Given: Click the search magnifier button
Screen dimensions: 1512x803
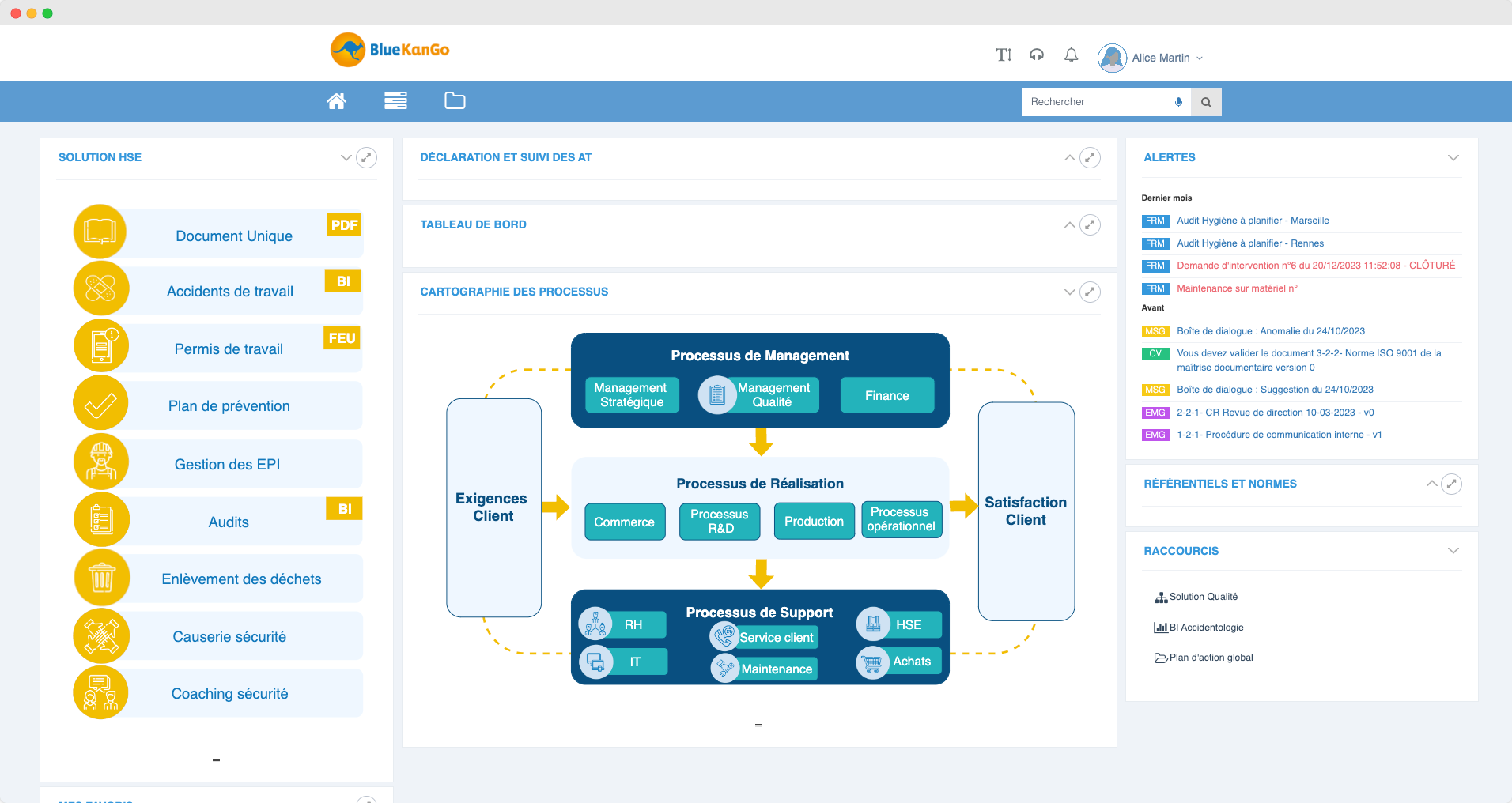Looking at the screenshot, I should 1206,102.
